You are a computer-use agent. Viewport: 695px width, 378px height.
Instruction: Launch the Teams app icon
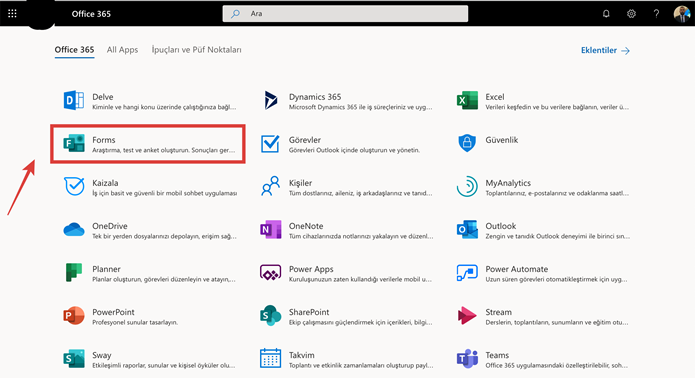[x=467, y=359]
